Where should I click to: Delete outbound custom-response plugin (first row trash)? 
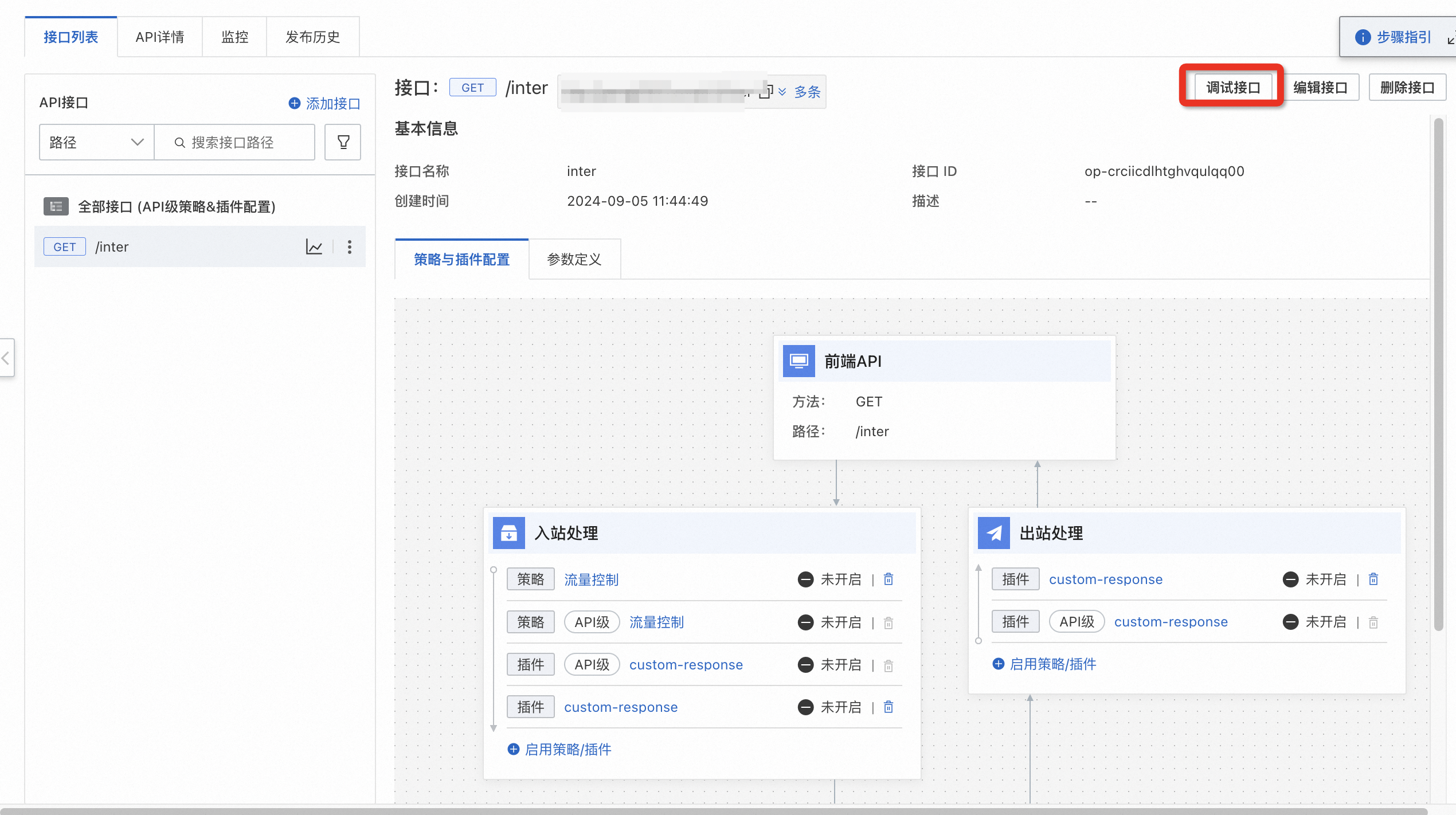click(1373, 579)
